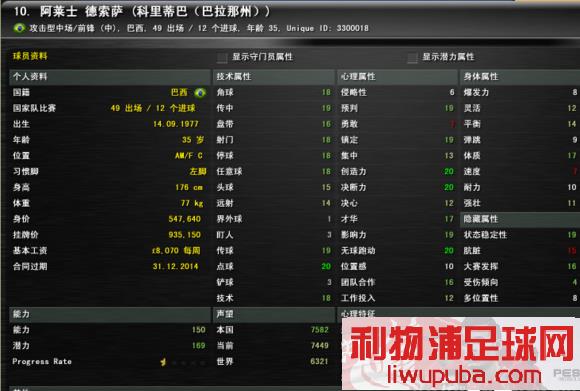This screenshot has width=580, height=391.
Task: Select the 心理属性 section header
Action: pos(398,77)
